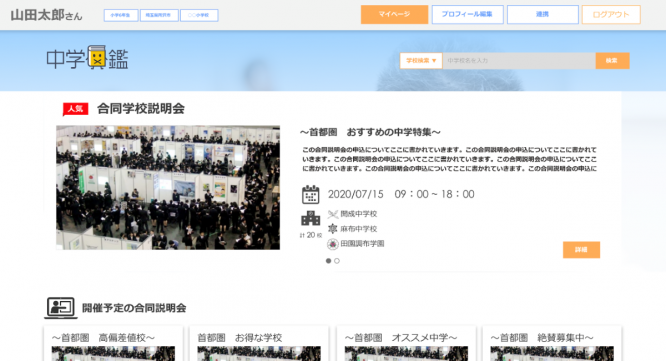Click the ～首都圏 おすすめの中学特集～ title
666x361 pixels.
[370, 133]
